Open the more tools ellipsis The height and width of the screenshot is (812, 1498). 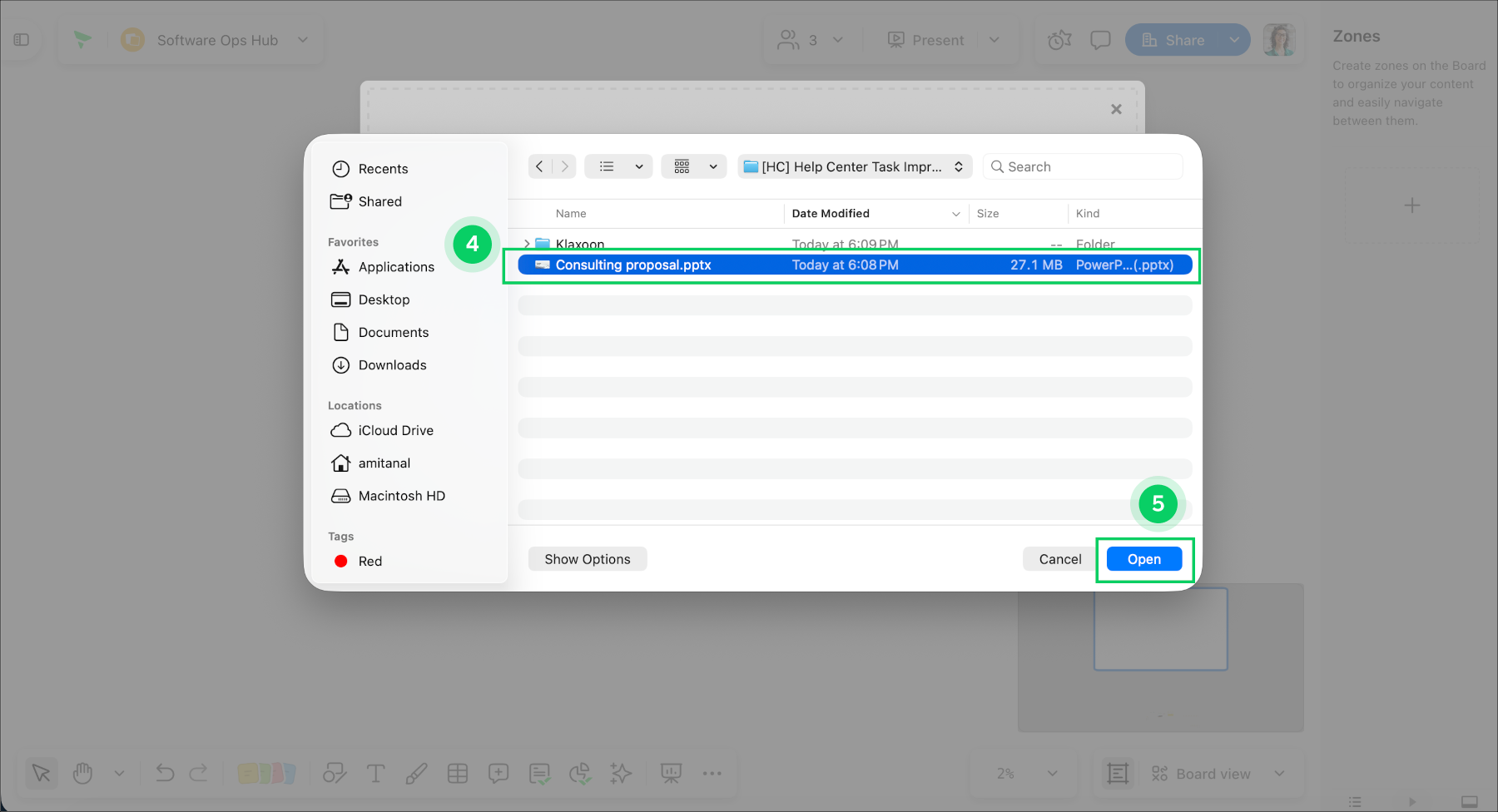712,774
